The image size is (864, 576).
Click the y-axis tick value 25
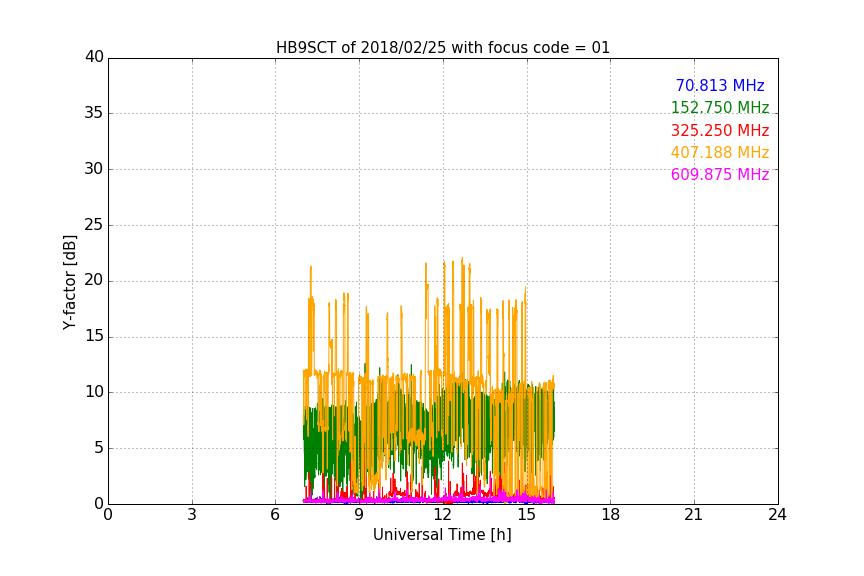pos(94,224)
